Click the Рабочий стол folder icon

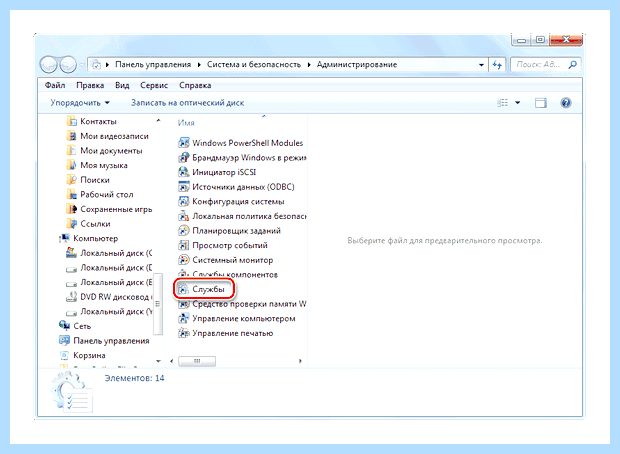tap(72, 194)
